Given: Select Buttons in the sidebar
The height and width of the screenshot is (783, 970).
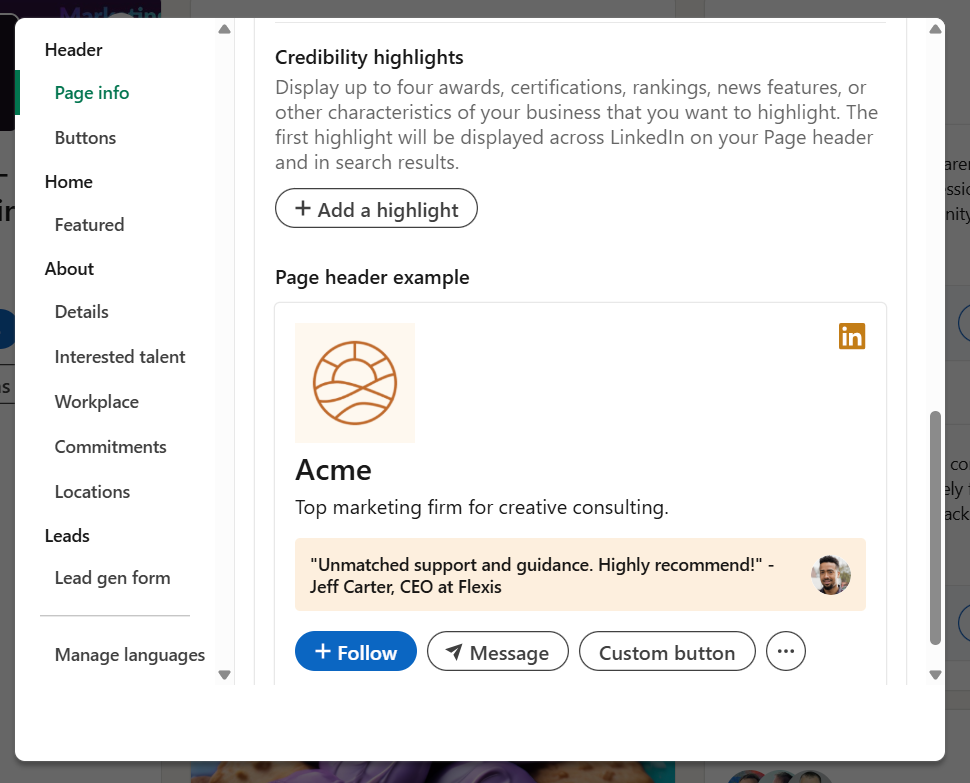Looking at the screenshot, I should pos(85,138).
